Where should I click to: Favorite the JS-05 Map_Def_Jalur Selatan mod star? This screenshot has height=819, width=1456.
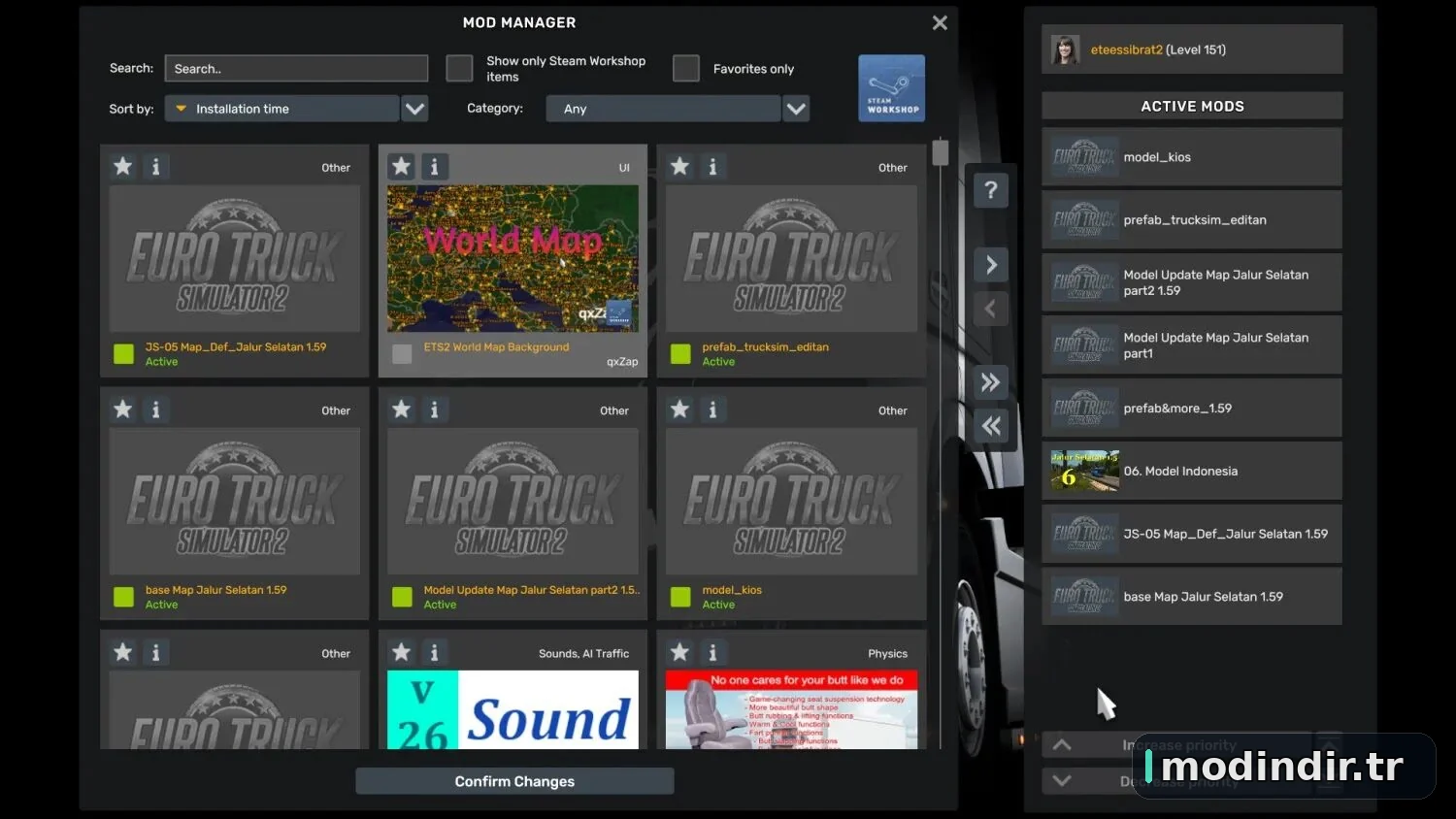pos(123,167)
